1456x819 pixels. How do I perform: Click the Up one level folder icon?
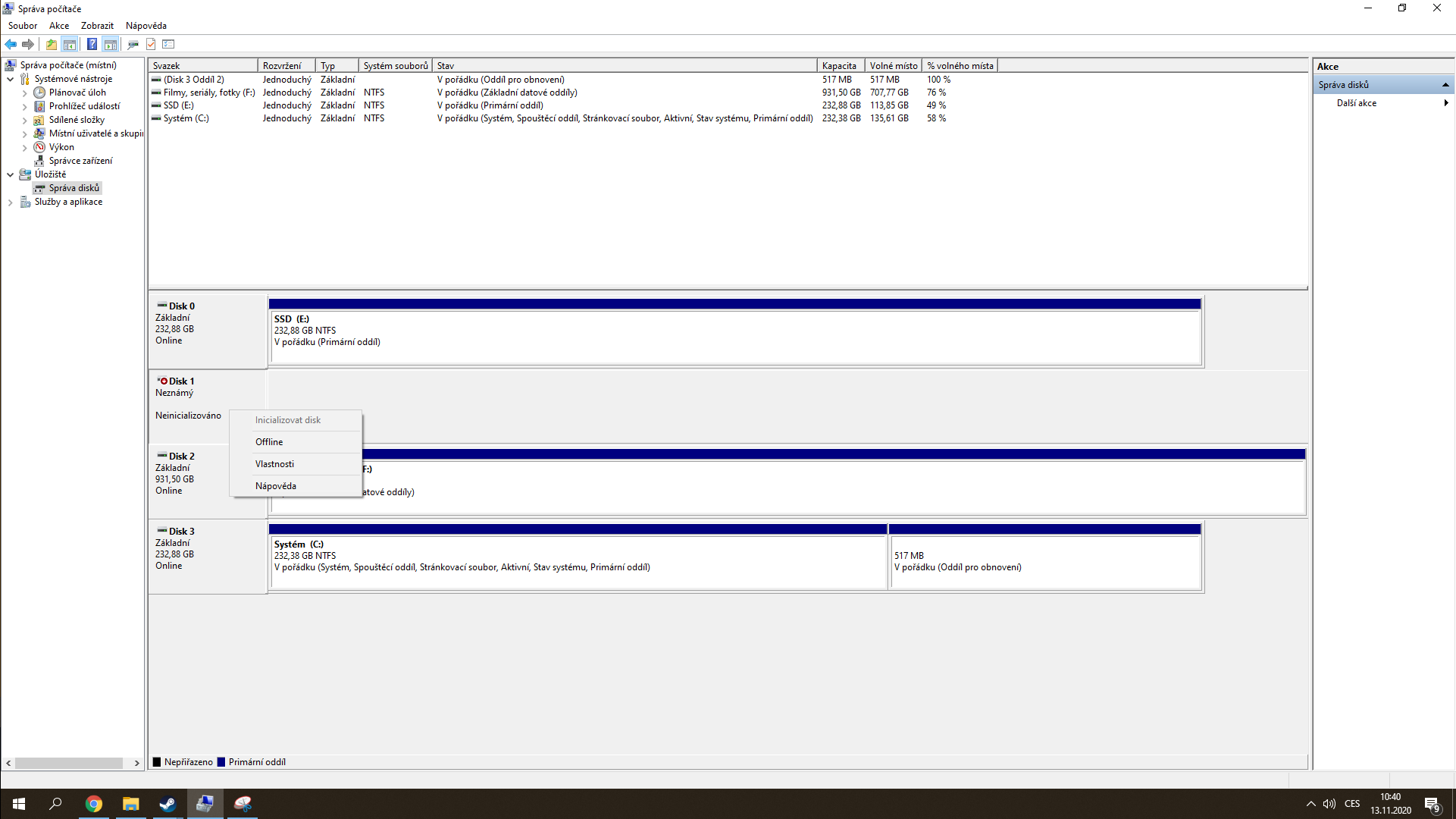point(51,44)
